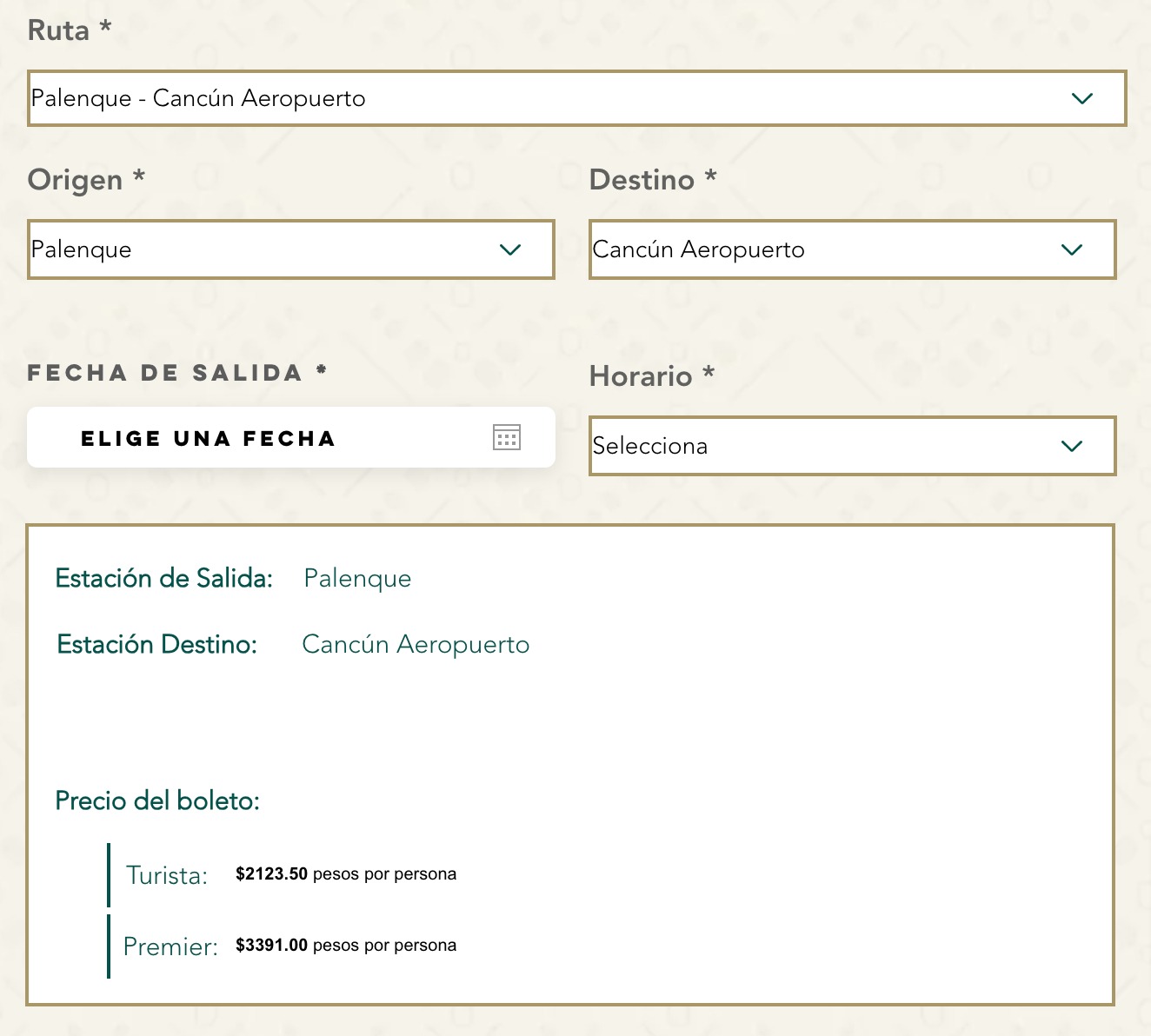
Task: Click the chevron arrow in Ruta field
Action: pos(1081,98)
